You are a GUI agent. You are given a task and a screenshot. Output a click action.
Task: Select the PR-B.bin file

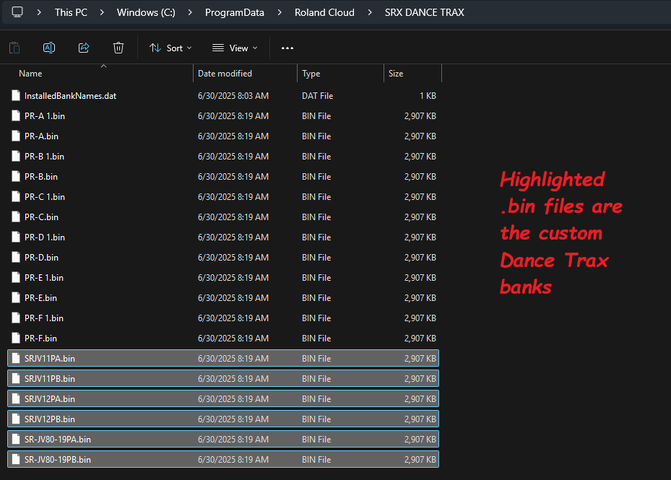click(x=223, y=176)
